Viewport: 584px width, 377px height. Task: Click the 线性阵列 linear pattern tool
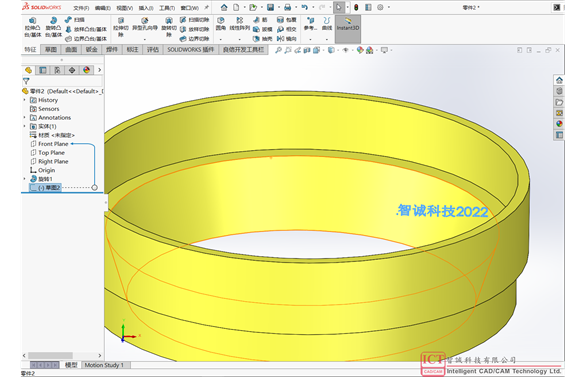239,24
